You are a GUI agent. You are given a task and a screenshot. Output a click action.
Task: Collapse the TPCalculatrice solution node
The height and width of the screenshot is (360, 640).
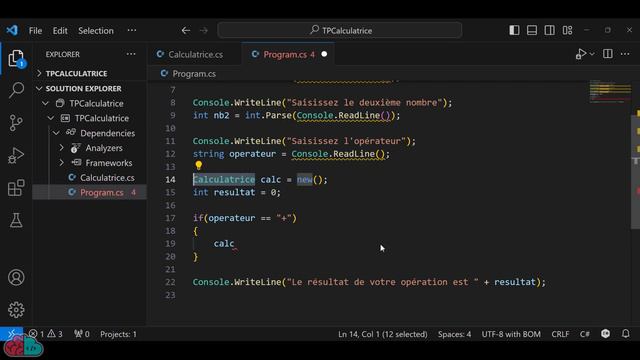(x=46, y=103)
